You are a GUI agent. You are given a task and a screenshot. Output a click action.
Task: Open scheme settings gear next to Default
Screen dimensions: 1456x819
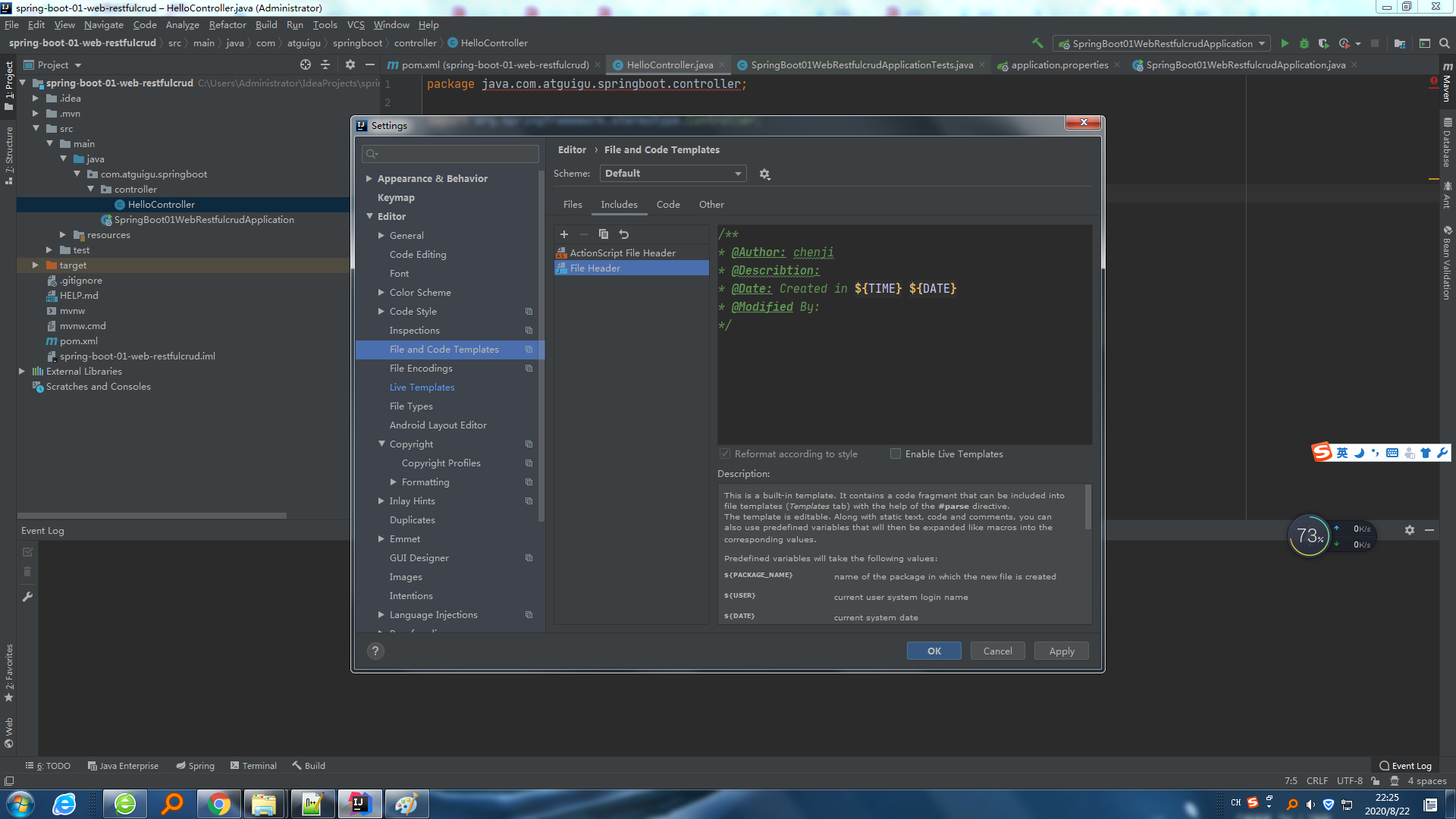point(764,174)
